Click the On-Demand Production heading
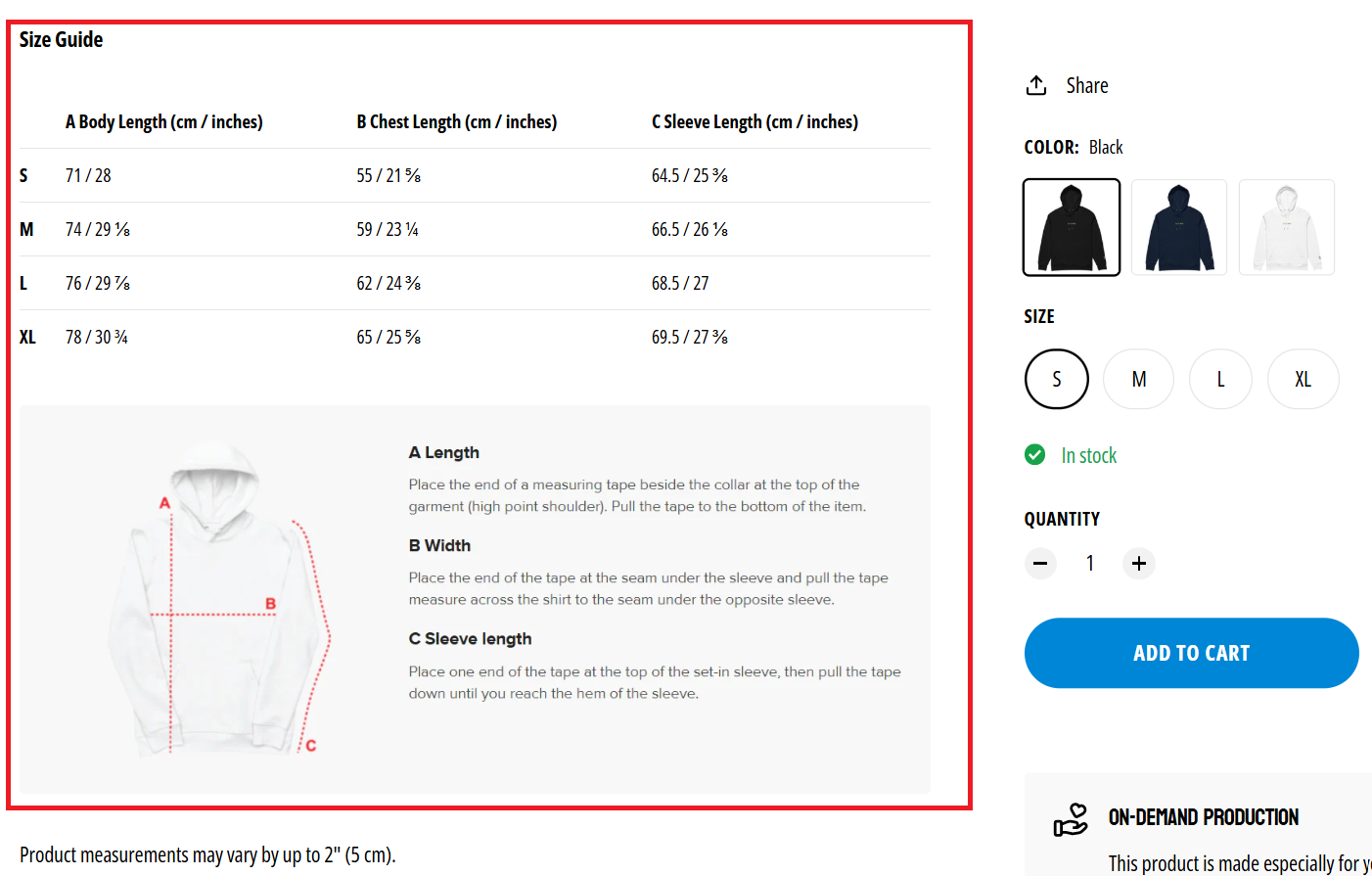 1204,817
